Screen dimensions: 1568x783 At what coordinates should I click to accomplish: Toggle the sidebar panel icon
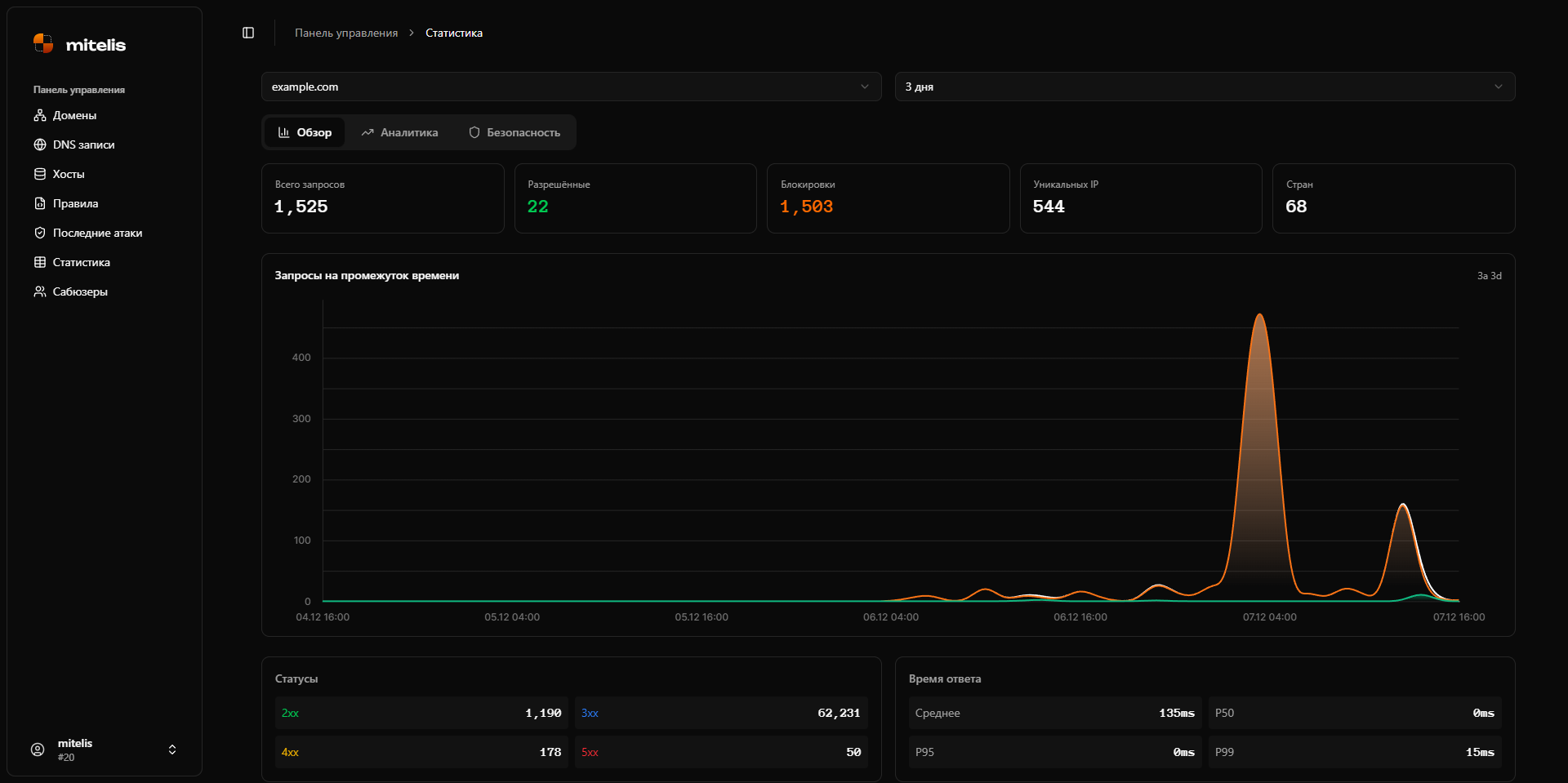pyautogui.click(x=248, y=33)
